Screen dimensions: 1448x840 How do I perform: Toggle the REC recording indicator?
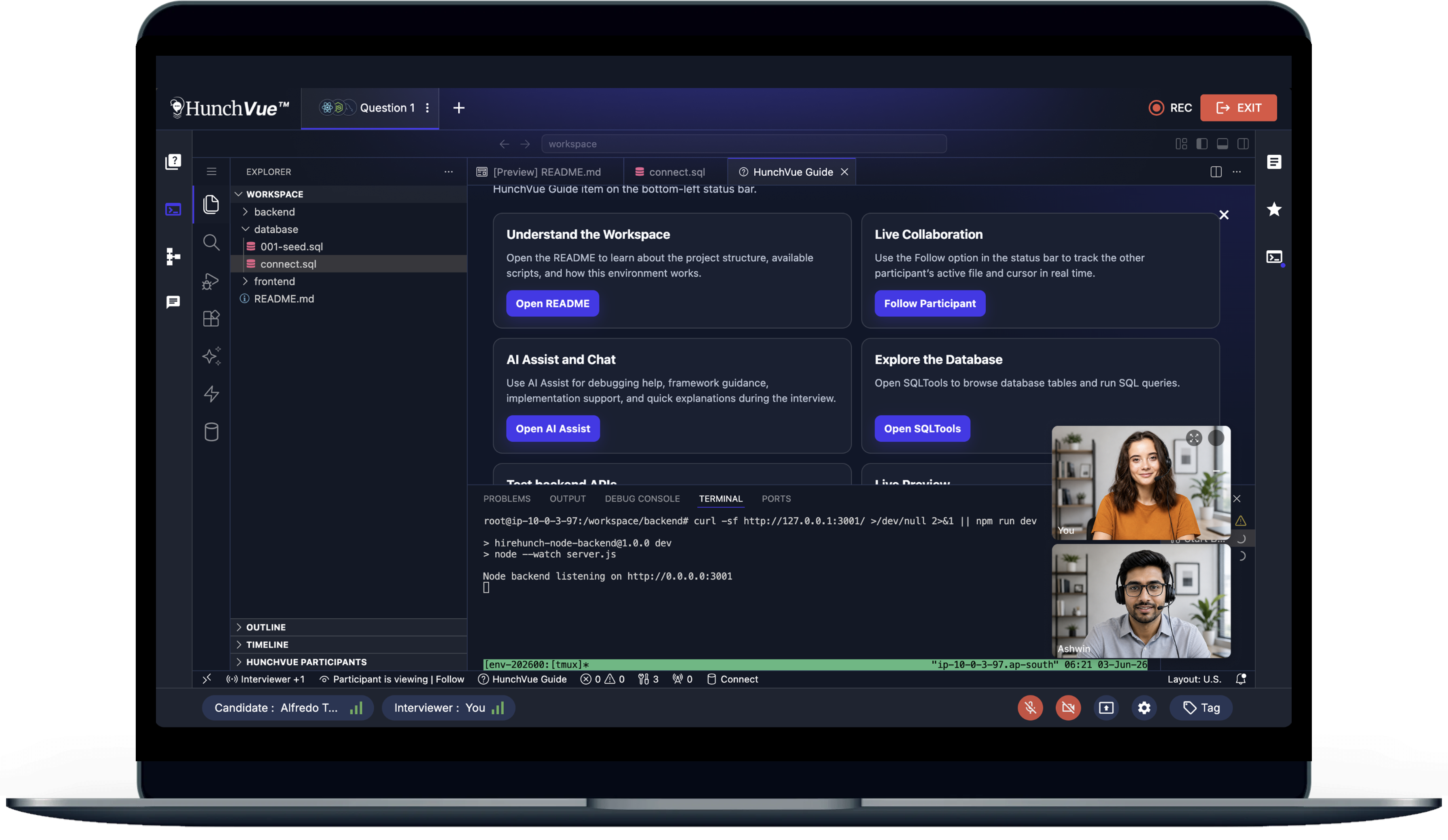click(x=1169, y=107)
